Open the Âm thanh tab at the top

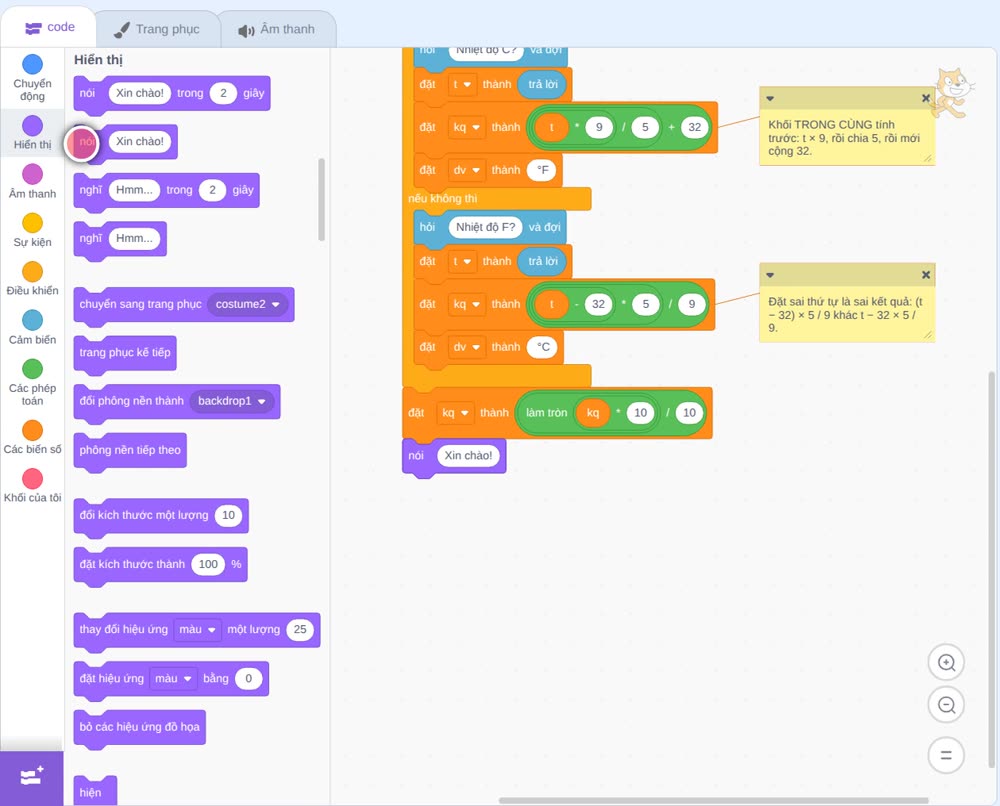[278, 29]
